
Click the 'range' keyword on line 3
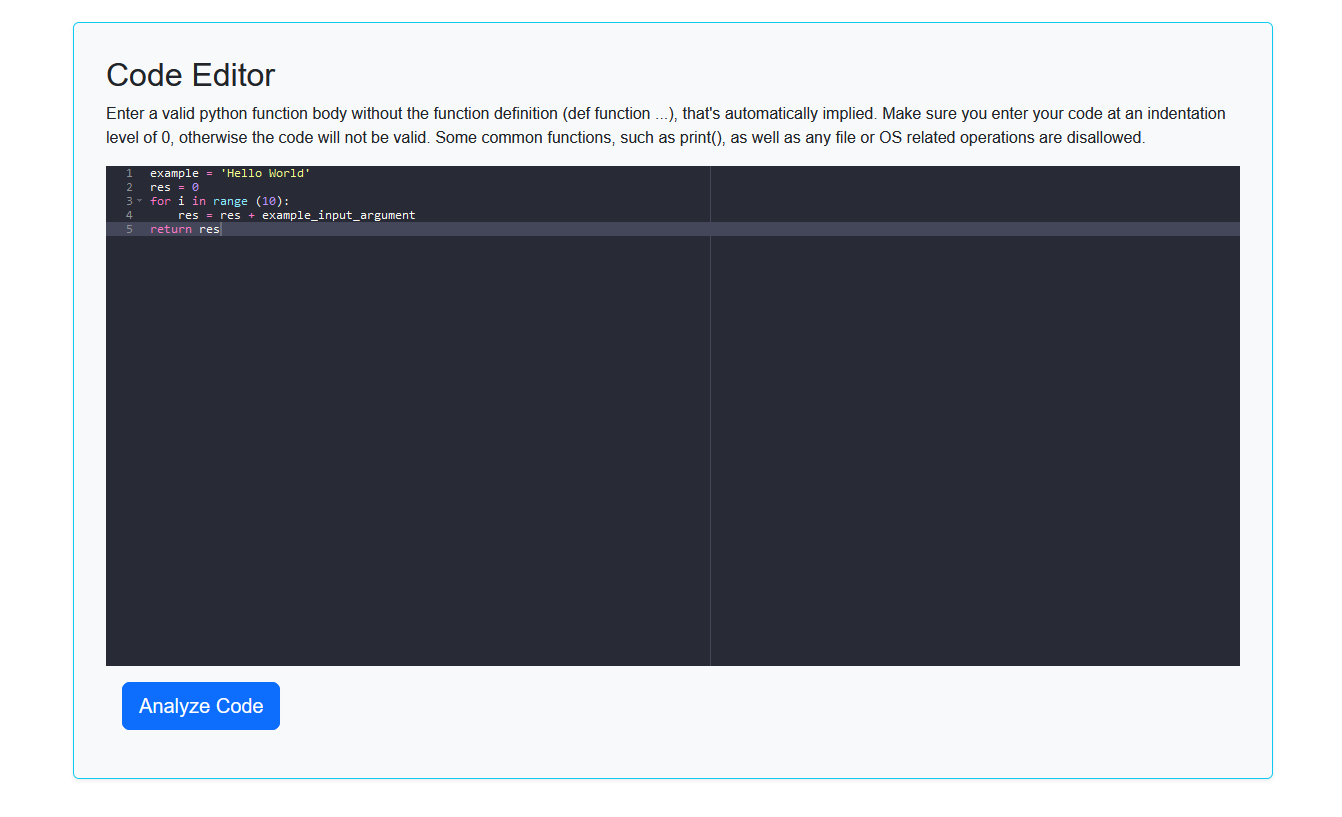point(229,201)
